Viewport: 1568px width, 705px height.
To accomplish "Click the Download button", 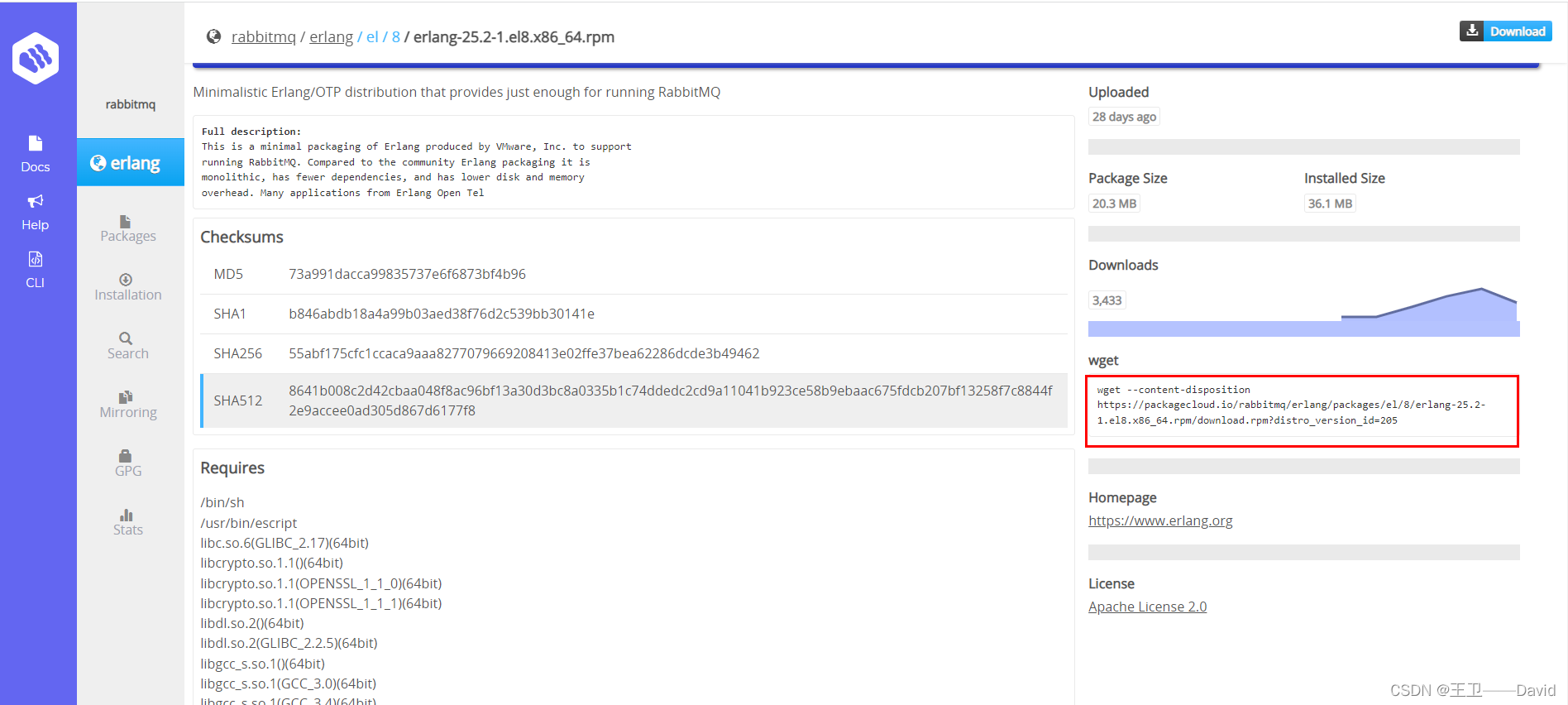I will click(x=1505, y=31).
